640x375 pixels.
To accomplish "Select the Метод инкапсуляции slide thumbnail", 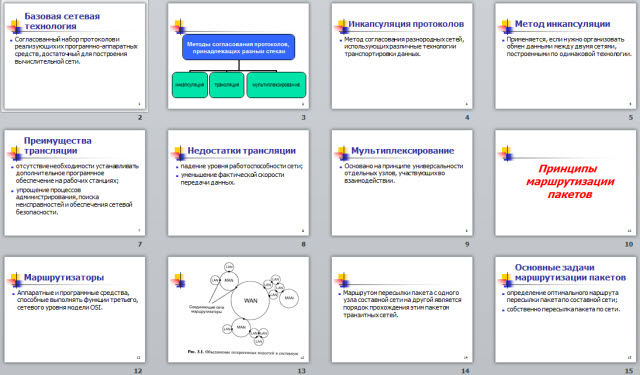I will (x=566, y=56).
